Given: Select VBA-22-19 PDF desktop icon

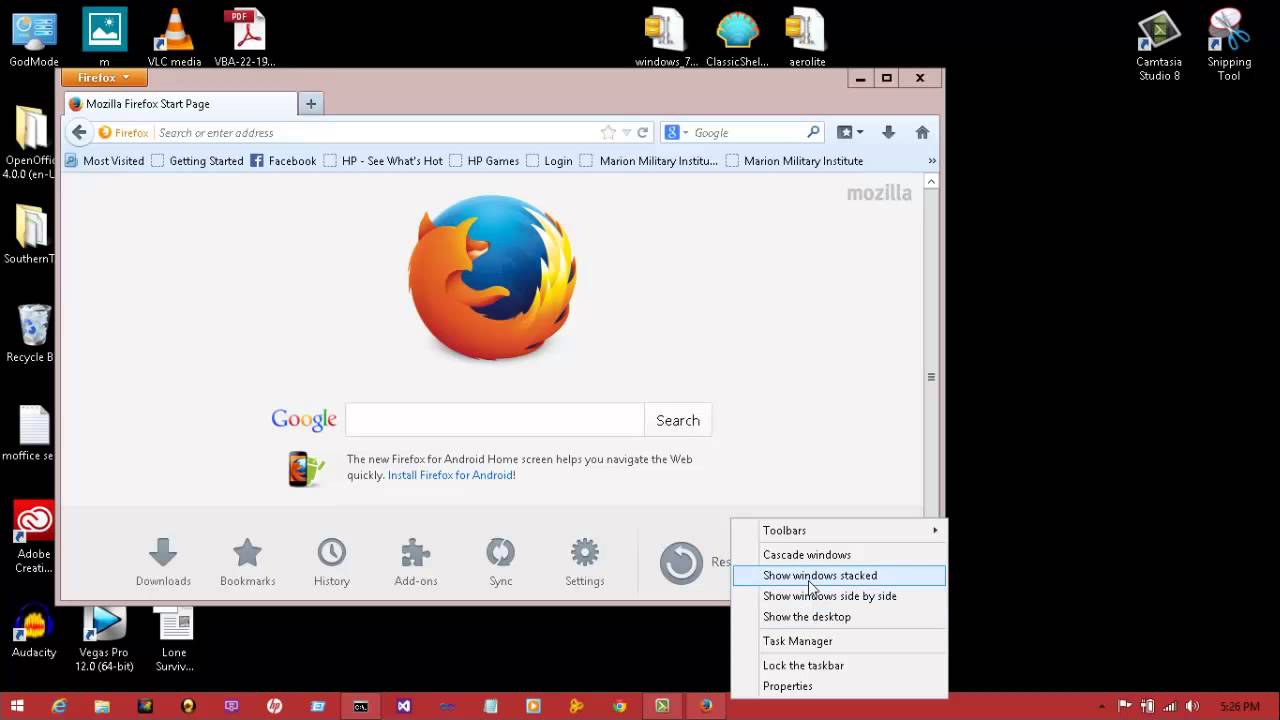Looking at the screenshot, I should (x=245, y=38).
